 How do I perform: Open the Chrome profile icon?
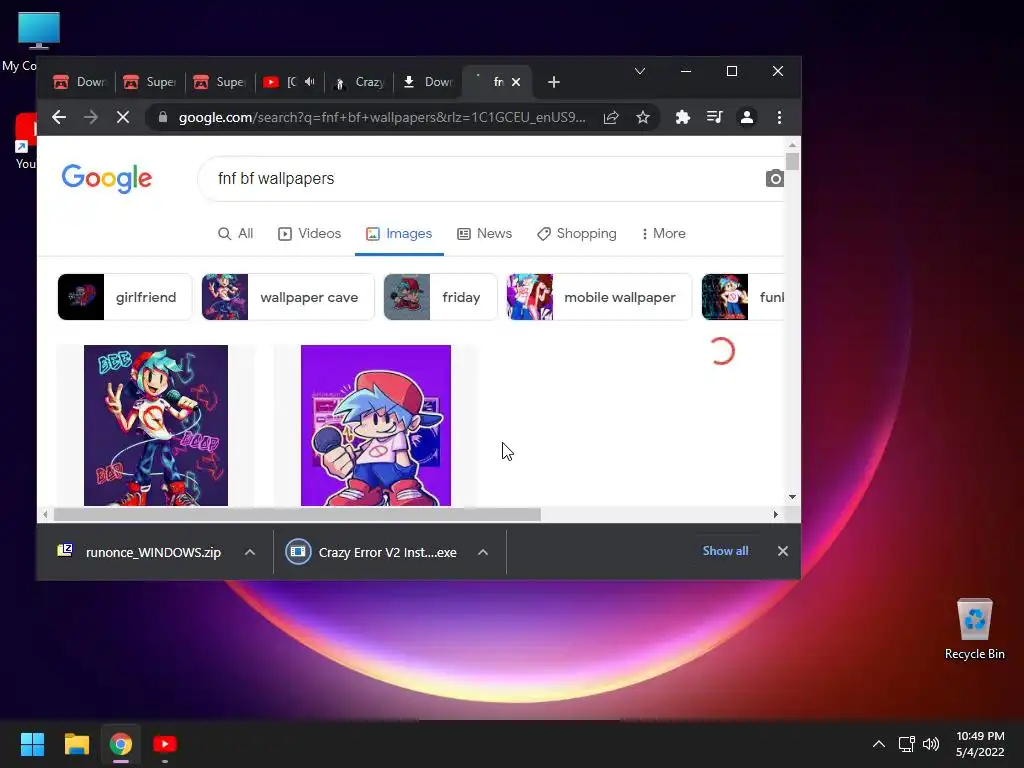tap(746, 118)
